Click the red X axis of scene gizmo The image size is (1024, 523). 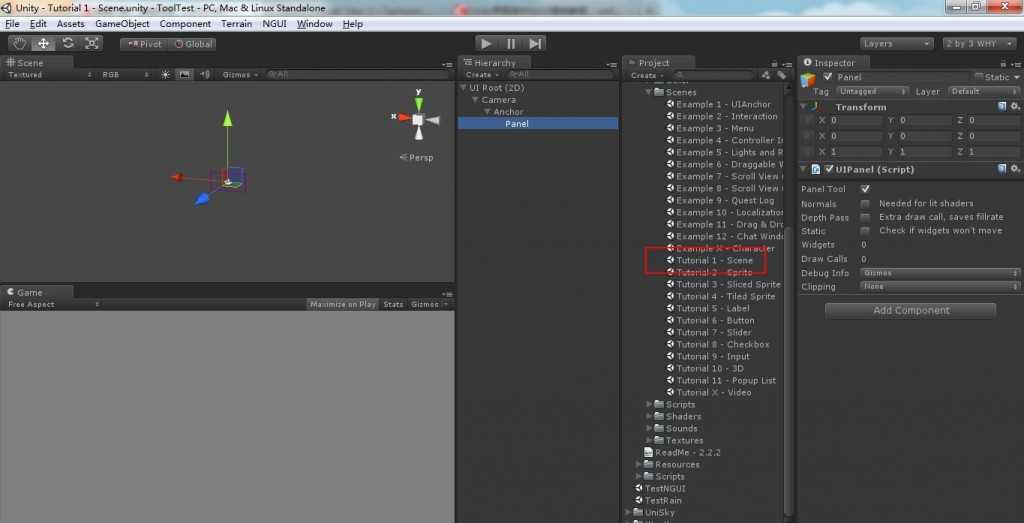[404, 118]
